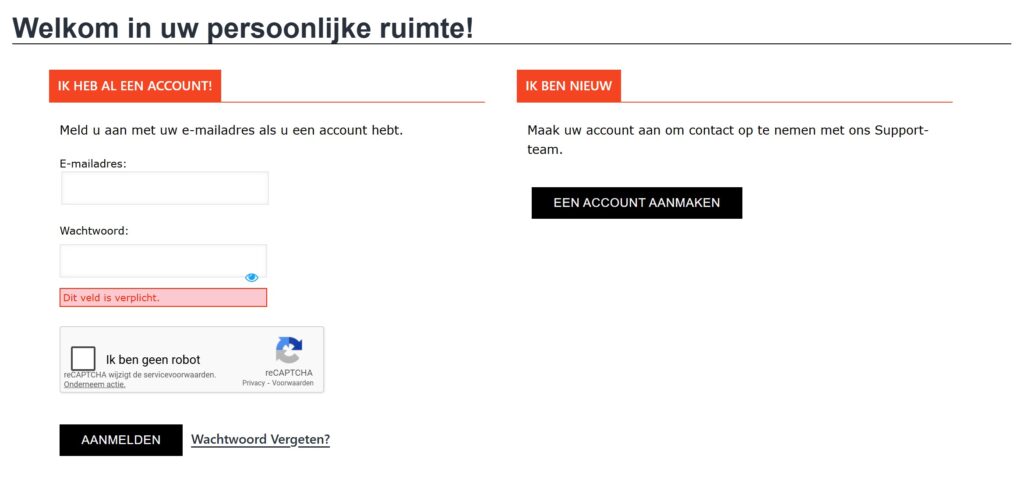Click the "EEN ACCOUNT AANMAKEN" button
Image resolution: width=1024 pixels, height=477 pixels.
click(x=636, y=202)
